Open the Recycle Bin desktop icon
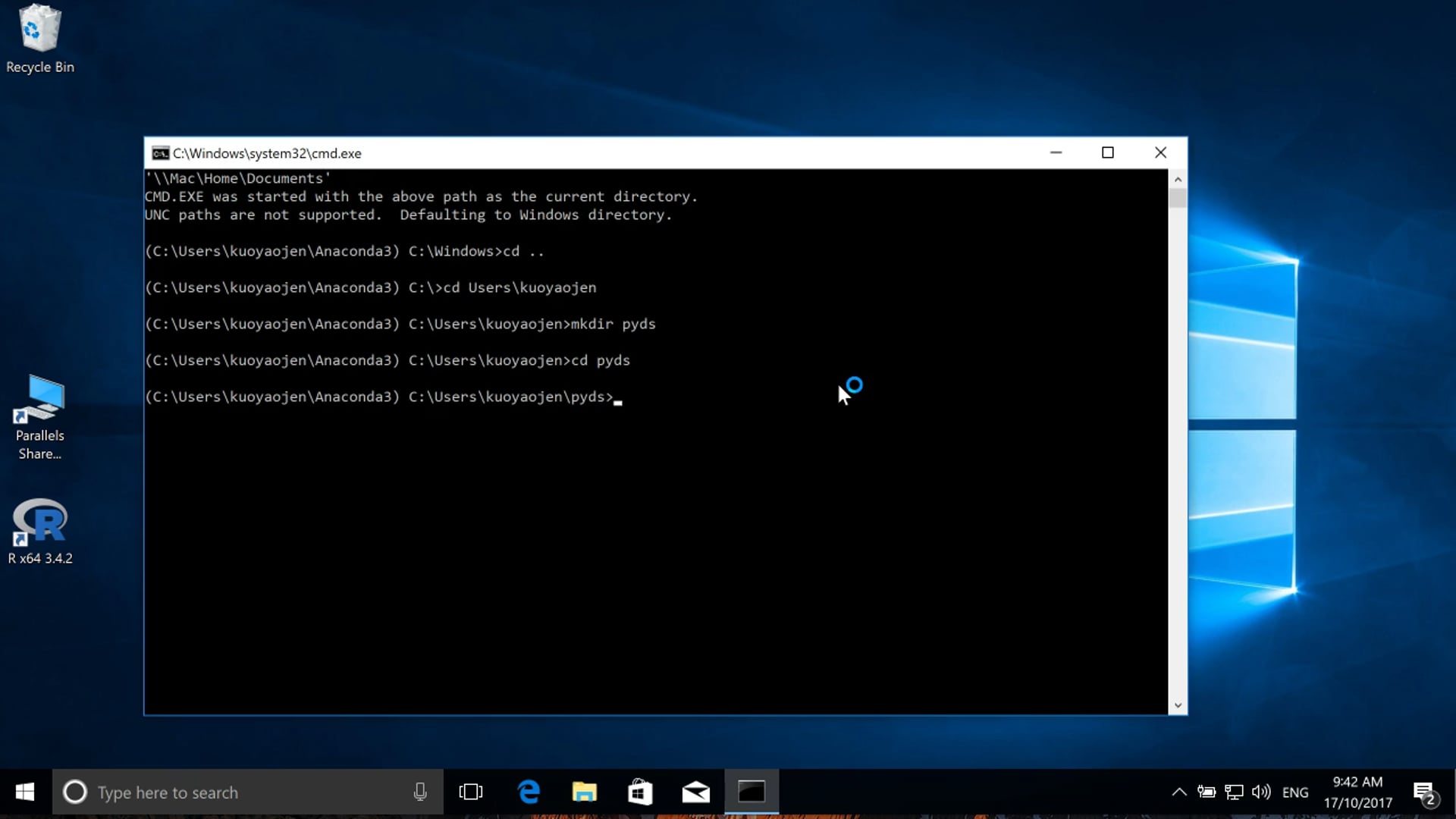 pyautogui.click(x=39, y=38)
